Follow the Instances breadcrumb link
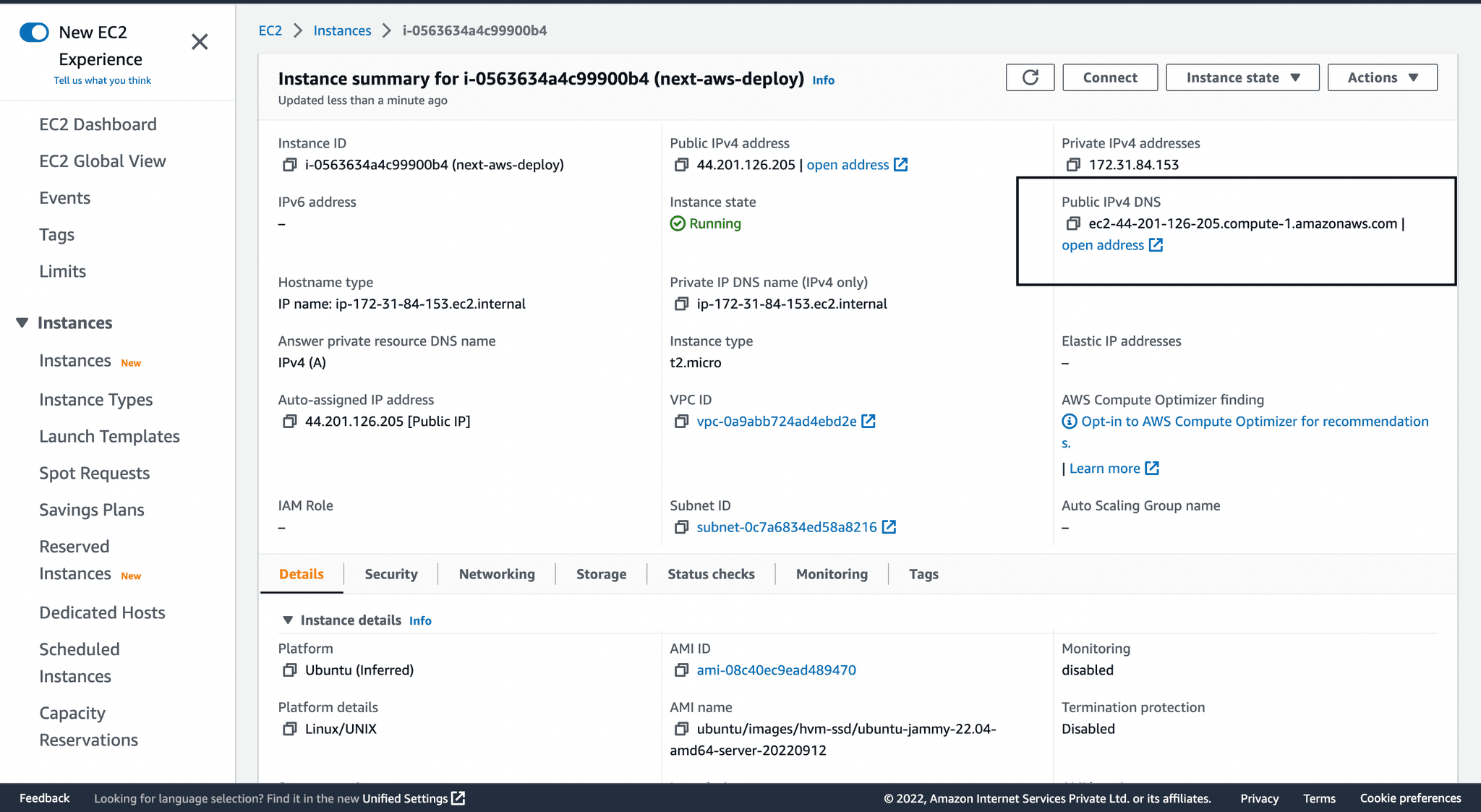The image size is (1481, 812). coord(342,30)
